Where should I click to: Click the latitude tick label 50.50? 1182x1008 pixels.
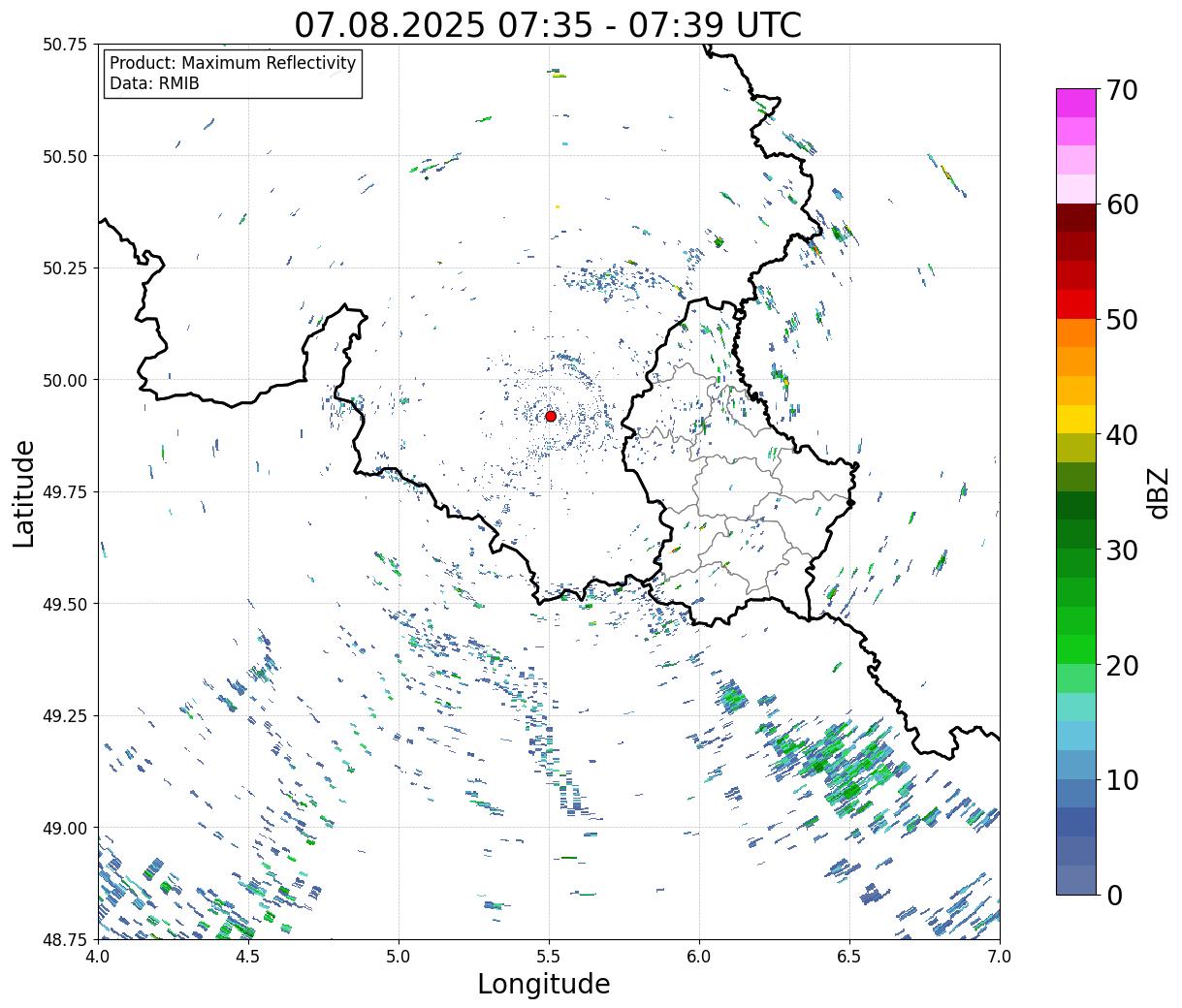click(64, 156)
